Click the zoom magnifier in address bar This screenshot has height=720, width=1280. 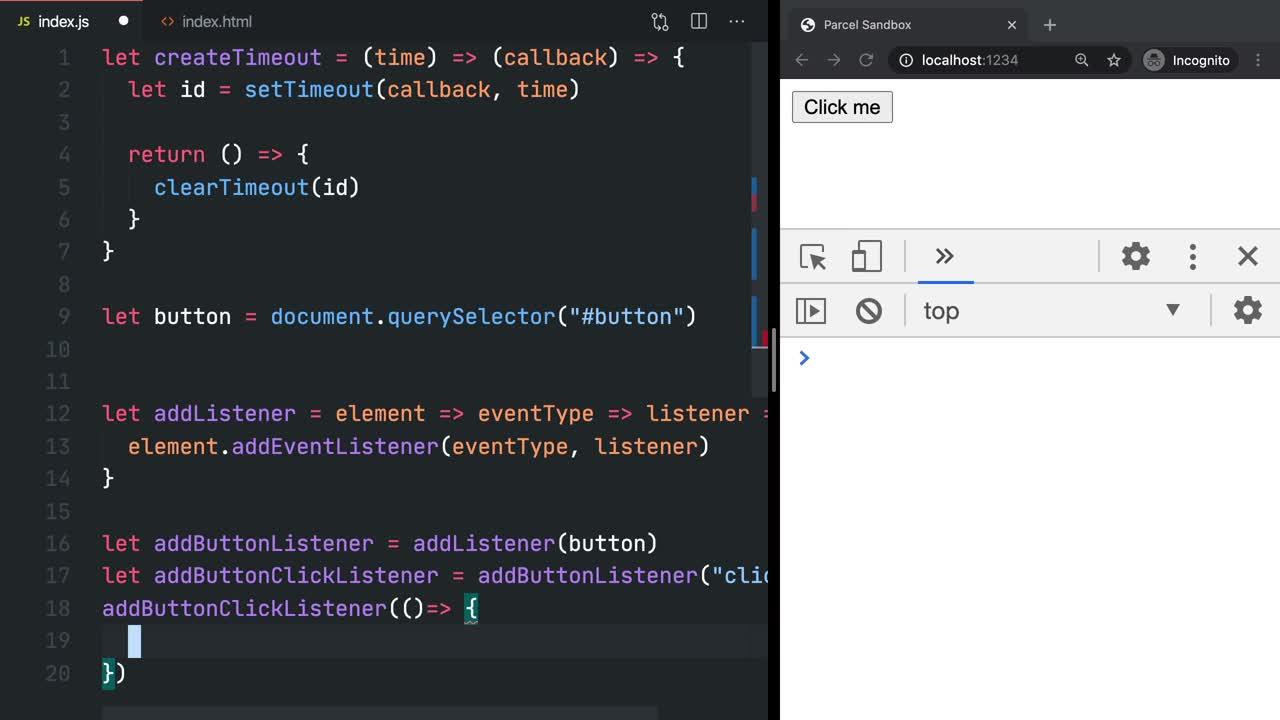pyautogui.click(x=1081, y=60)
